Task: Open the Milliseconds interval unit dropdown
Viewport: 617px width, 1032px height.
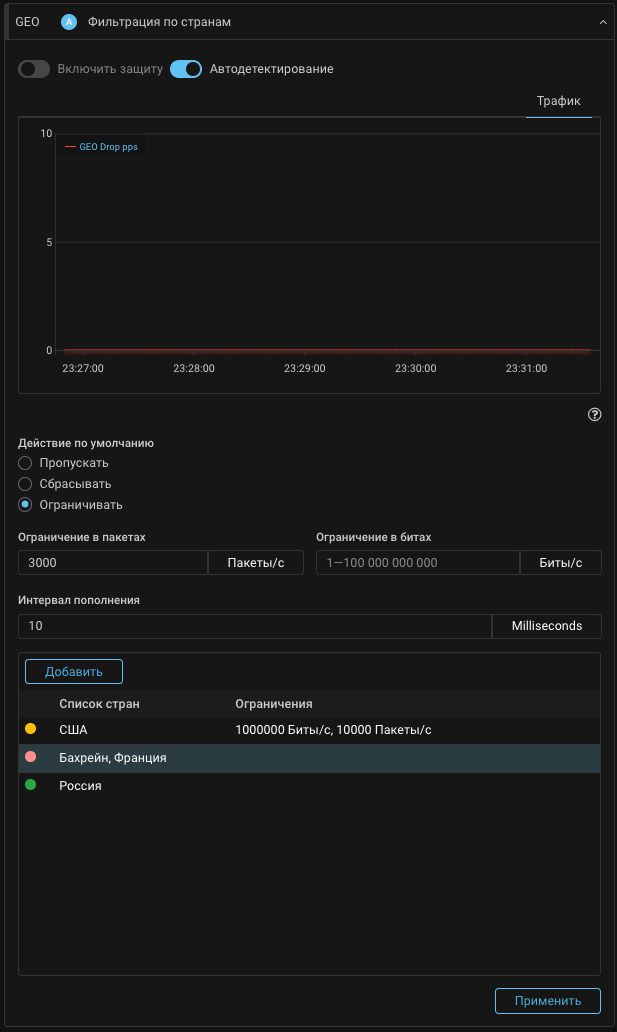Action: (546, 626)
